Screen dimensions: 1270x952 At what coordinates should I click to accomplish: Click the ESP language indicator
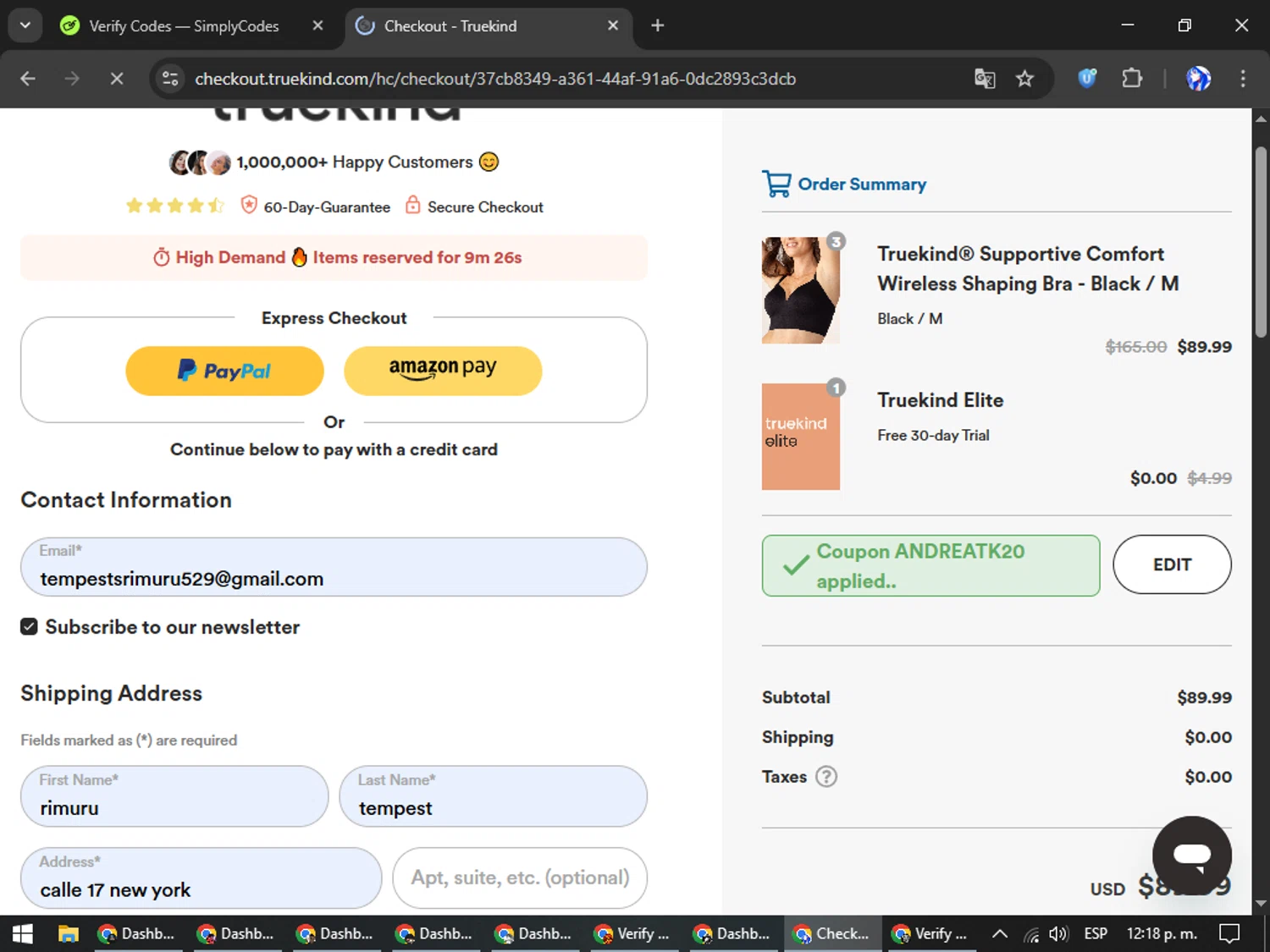click(x=1096, y=933)
